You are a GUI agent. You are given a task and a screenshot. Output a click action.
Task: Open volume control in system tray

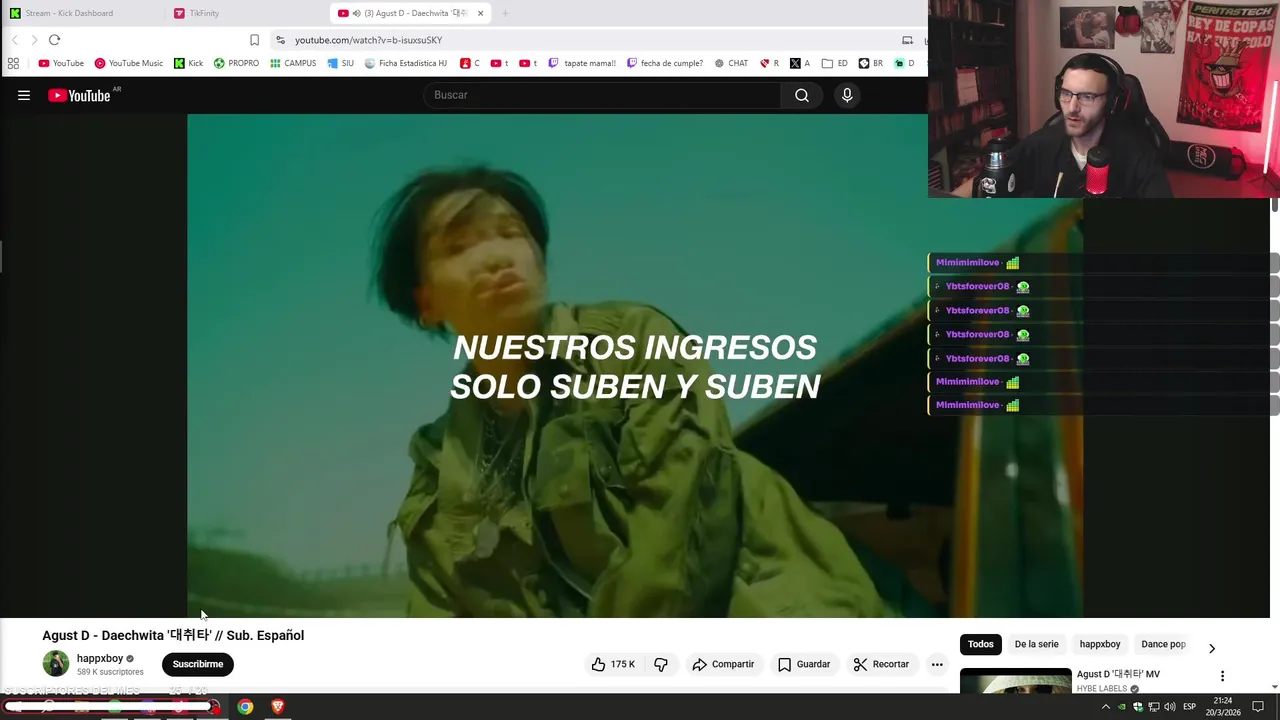point(1170,707)
